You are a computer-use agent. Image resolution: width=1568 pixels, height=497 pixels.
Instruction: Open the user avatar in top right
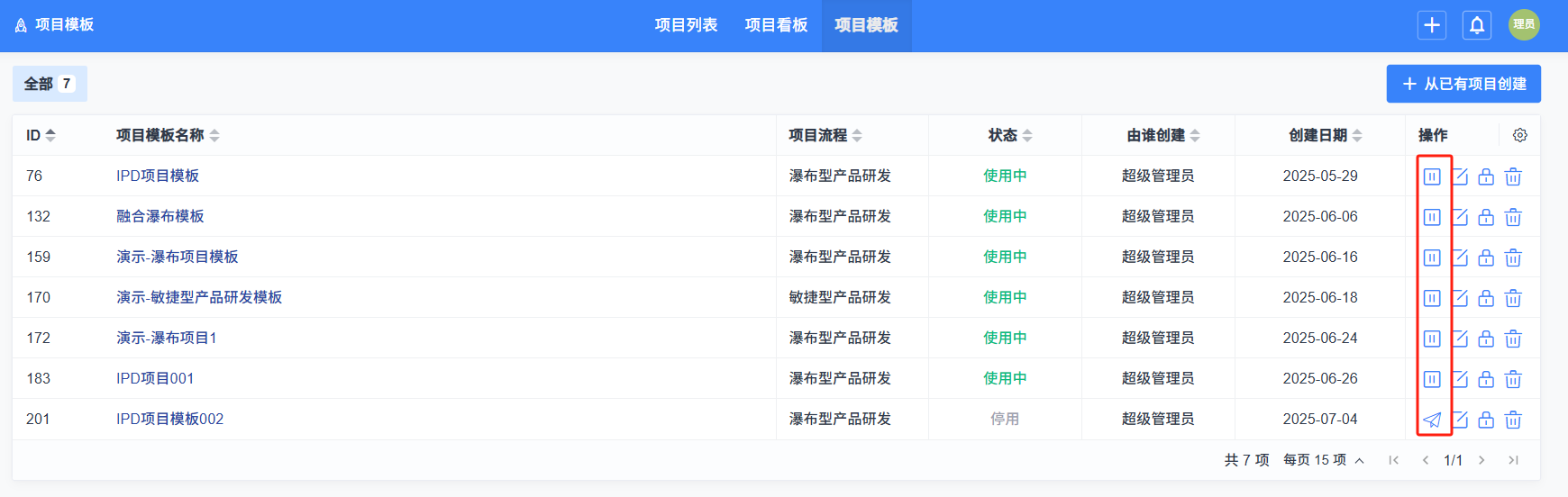tap(1524, 25)
